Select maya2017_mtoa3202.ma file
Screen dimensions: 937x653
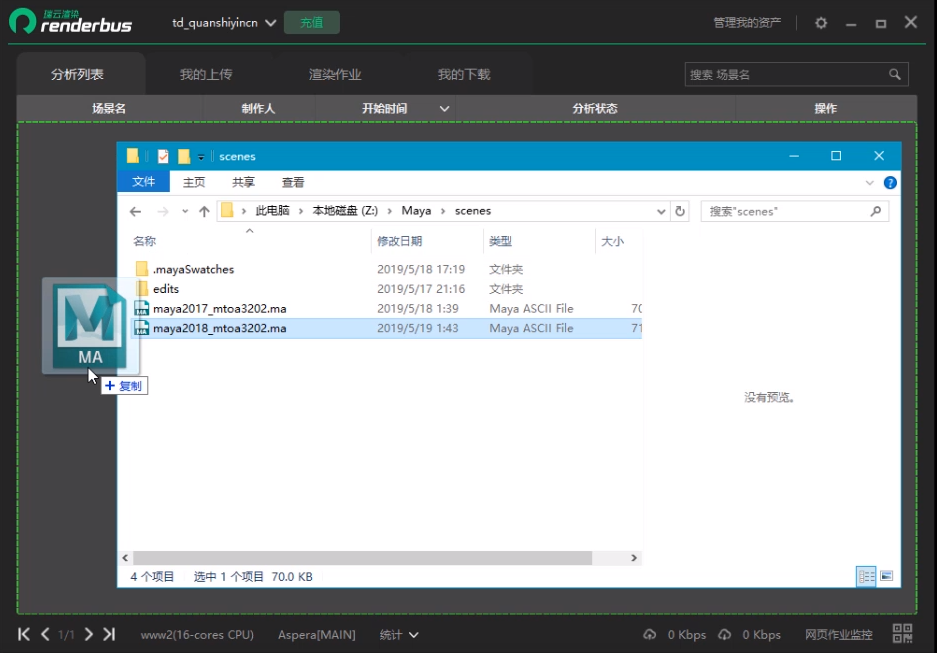coord(219,309)
